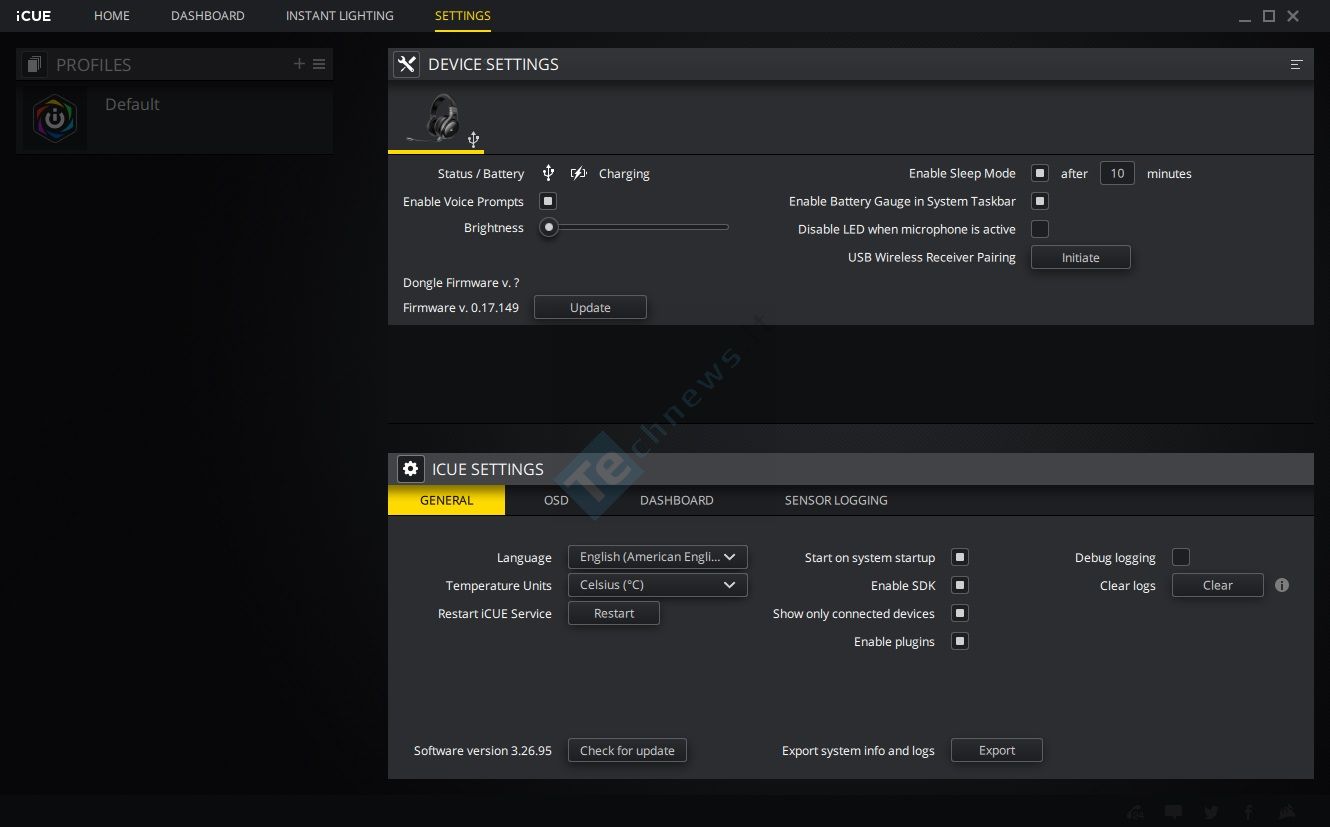The width and height of the screenshot is (1330, 827).
Task: Add a new profile with the plus icon
Action: coord(299,64)
